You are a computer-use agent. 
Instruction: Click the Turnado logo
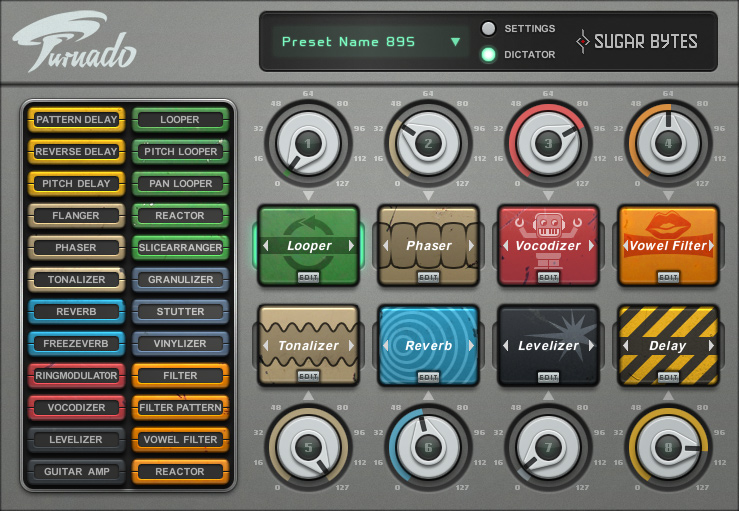[75, 42]
